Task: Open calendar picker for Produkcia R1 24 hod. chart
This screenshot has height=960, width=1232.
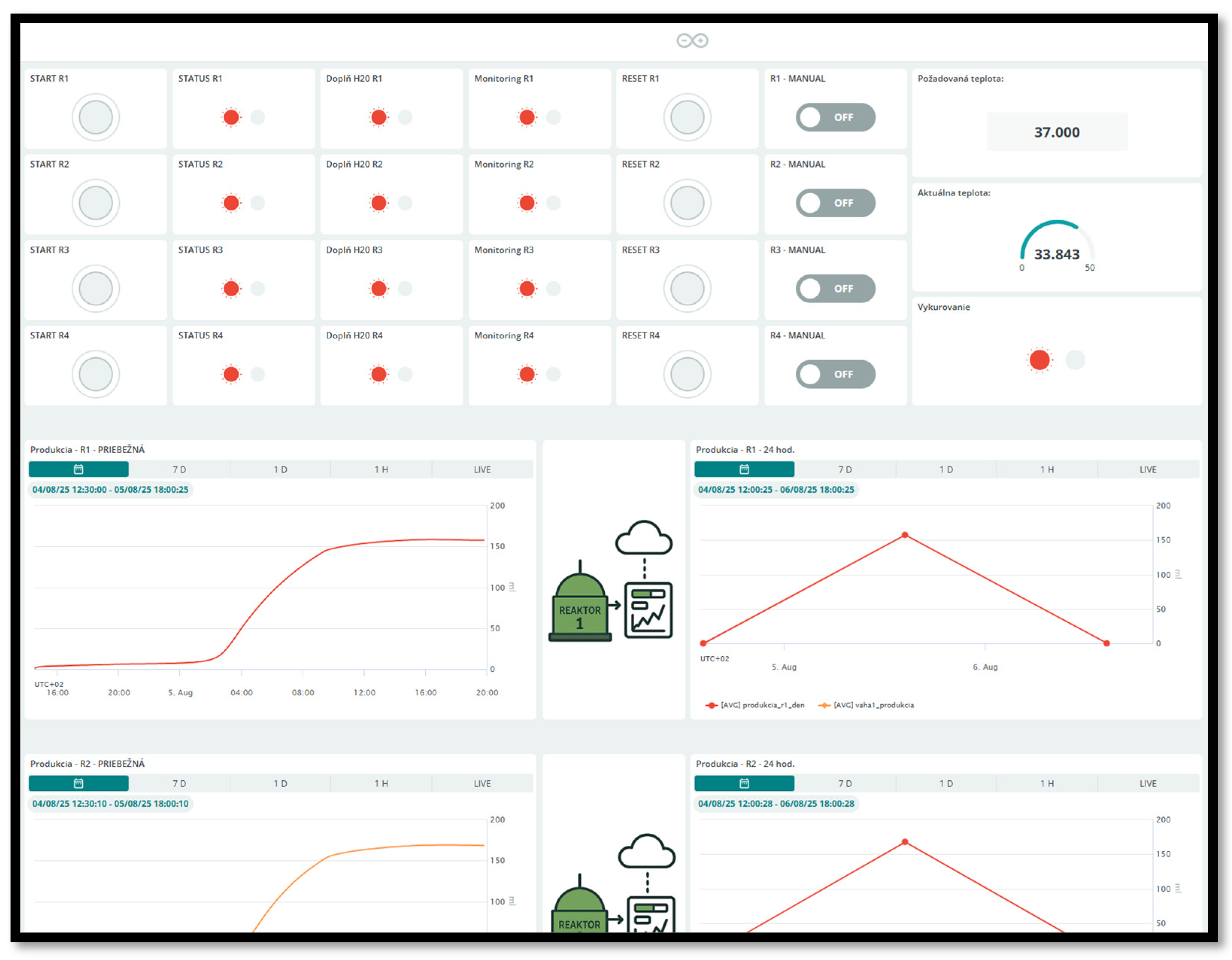Action: point(744,469)
